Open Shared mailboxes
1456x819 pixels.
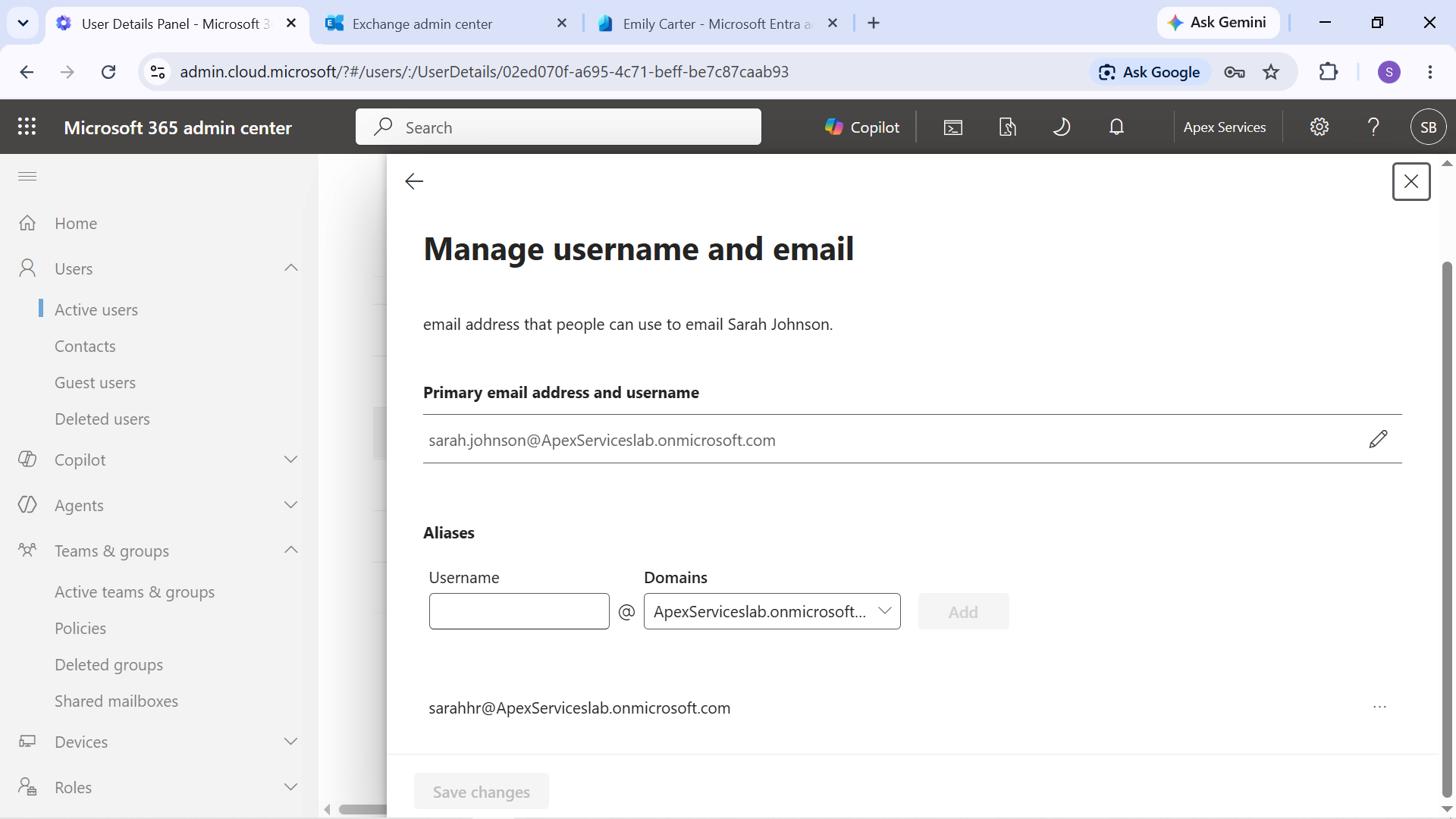click(116, 701)
